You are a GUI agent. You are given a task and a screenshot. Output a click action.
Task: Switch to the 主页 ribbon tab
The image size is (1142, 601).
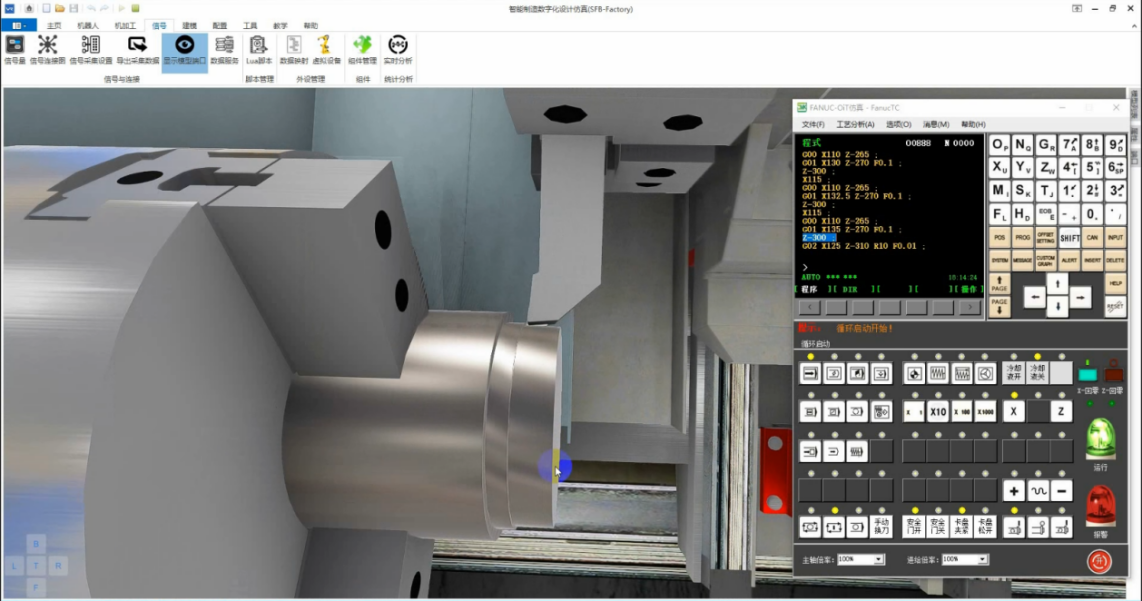[54, 25]
